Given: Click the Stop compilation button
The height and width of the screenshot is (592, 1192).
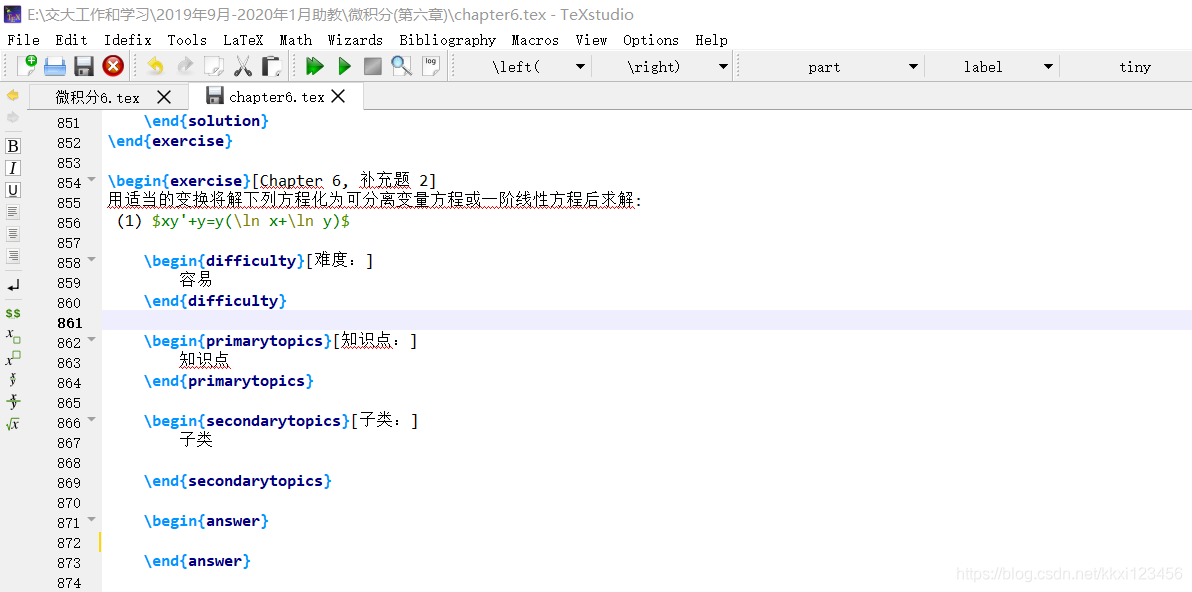Looking at the screenshot, I should tap(372, 66).
